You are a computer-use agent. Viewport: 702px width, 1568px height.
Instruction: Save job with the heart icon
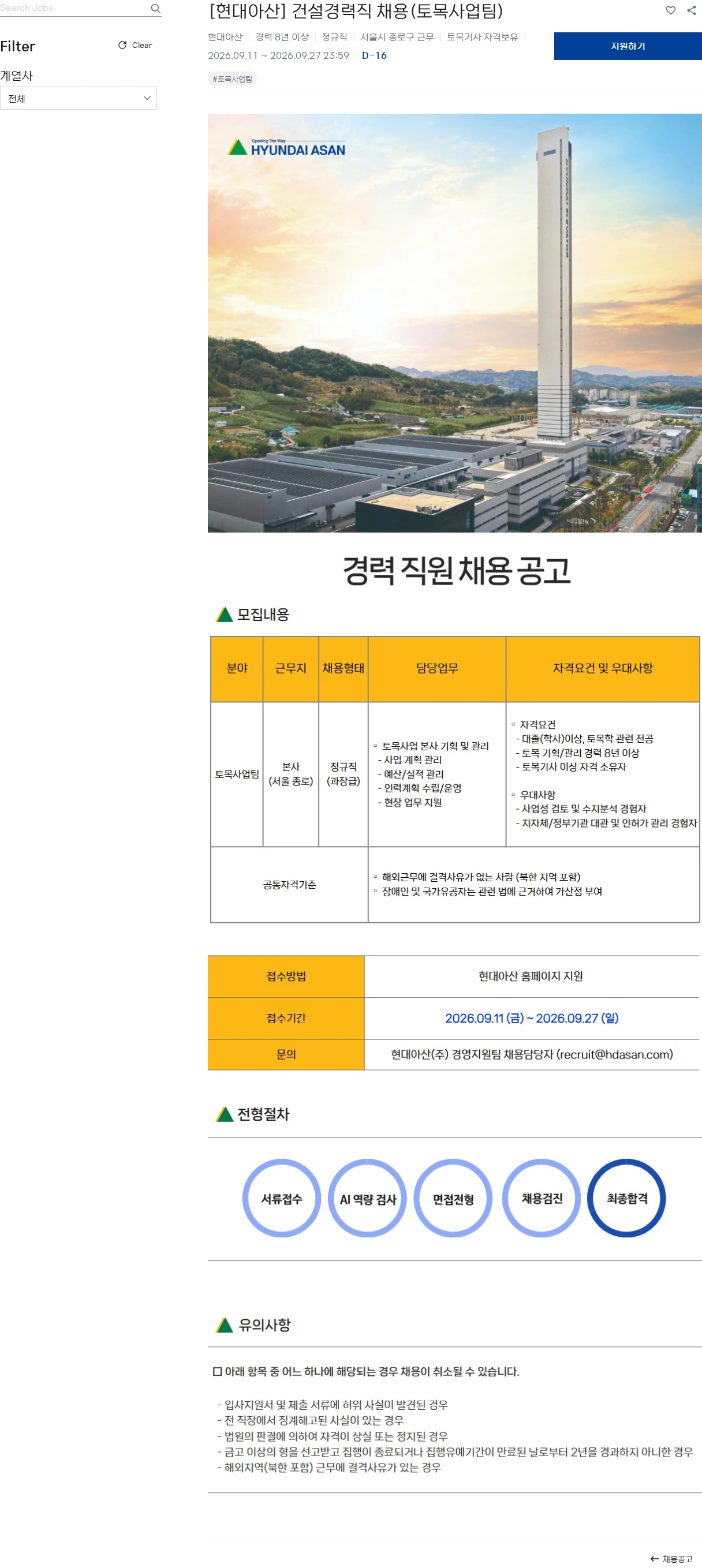tap(670, 10)
